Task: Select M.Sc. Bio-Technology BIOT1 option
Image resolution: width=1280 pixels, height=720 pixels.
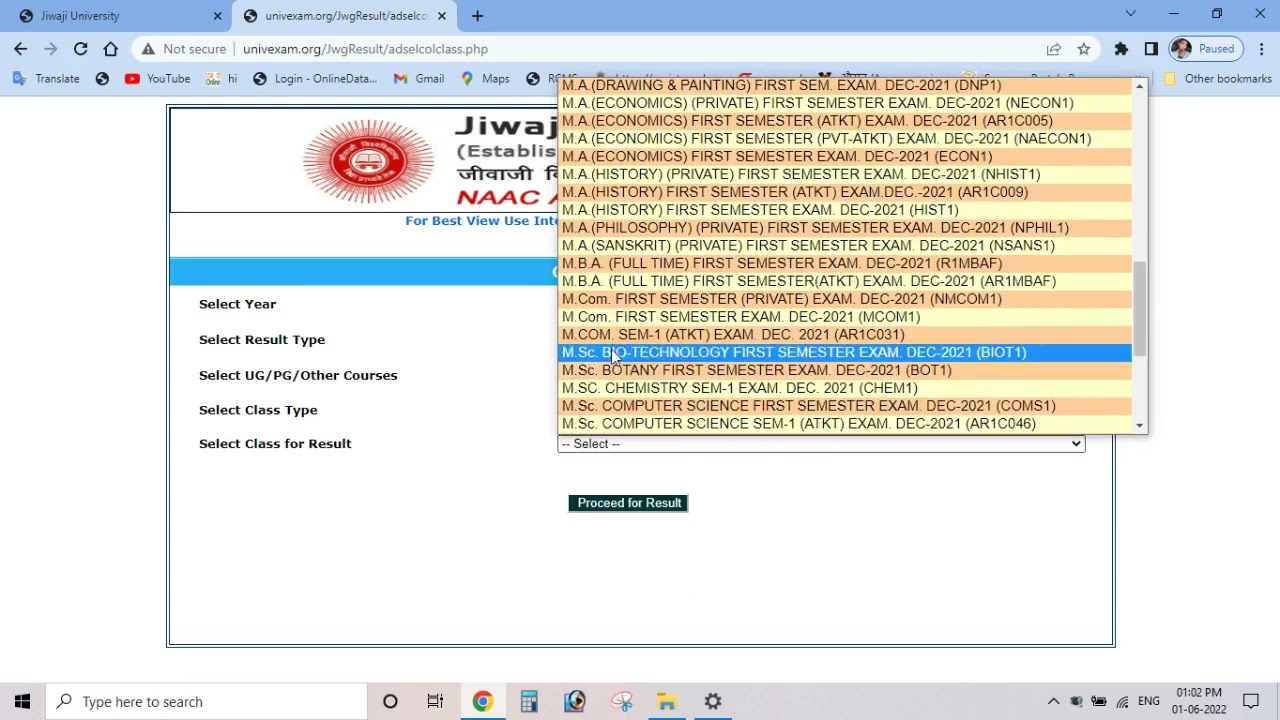Action: click(845, 352)
